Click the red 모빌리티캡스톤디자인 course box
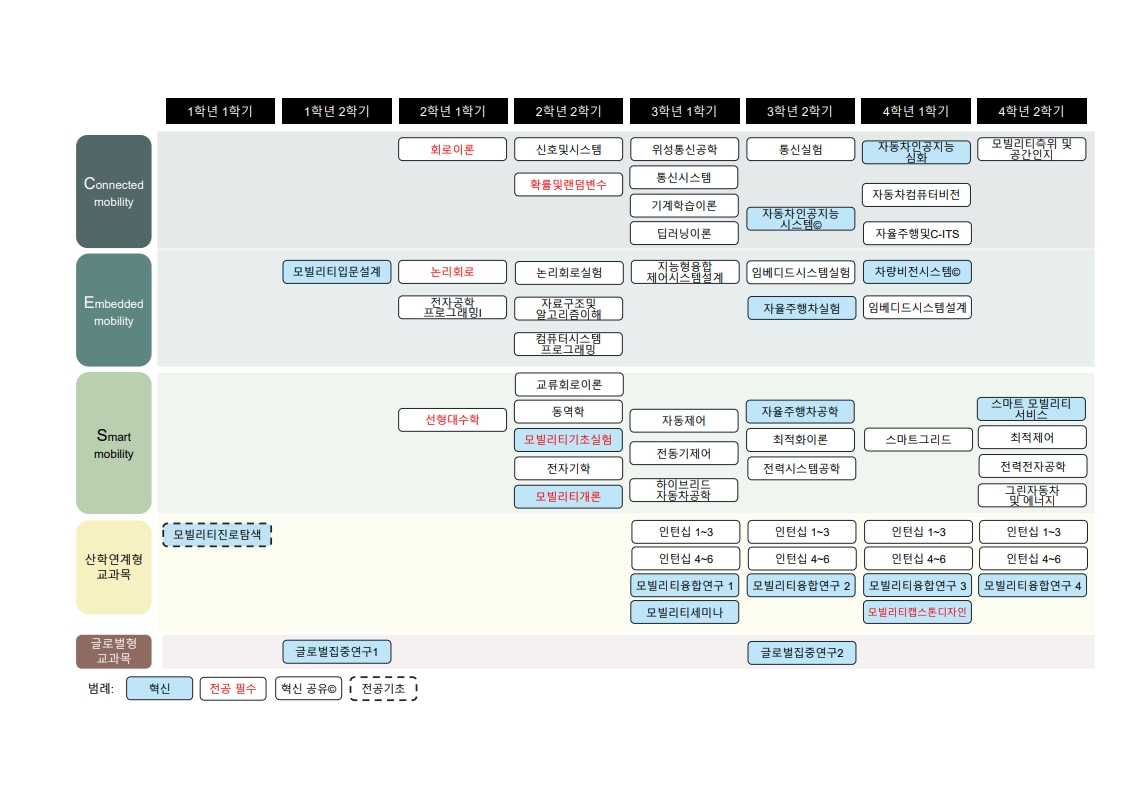Viewport: 1122px width, 793px height. click(917, 612)
